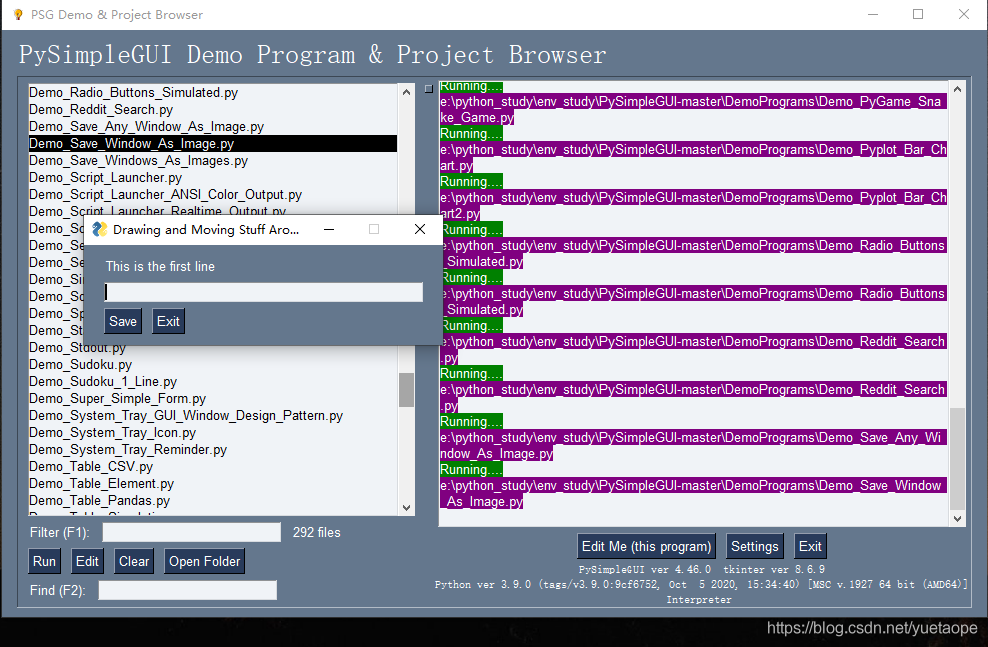Select Demo_System_Tray_GUI_Window_Design_Pattern.py
Image resolution: width=988 pixels, height=647 pixels.
coord(213,416)
